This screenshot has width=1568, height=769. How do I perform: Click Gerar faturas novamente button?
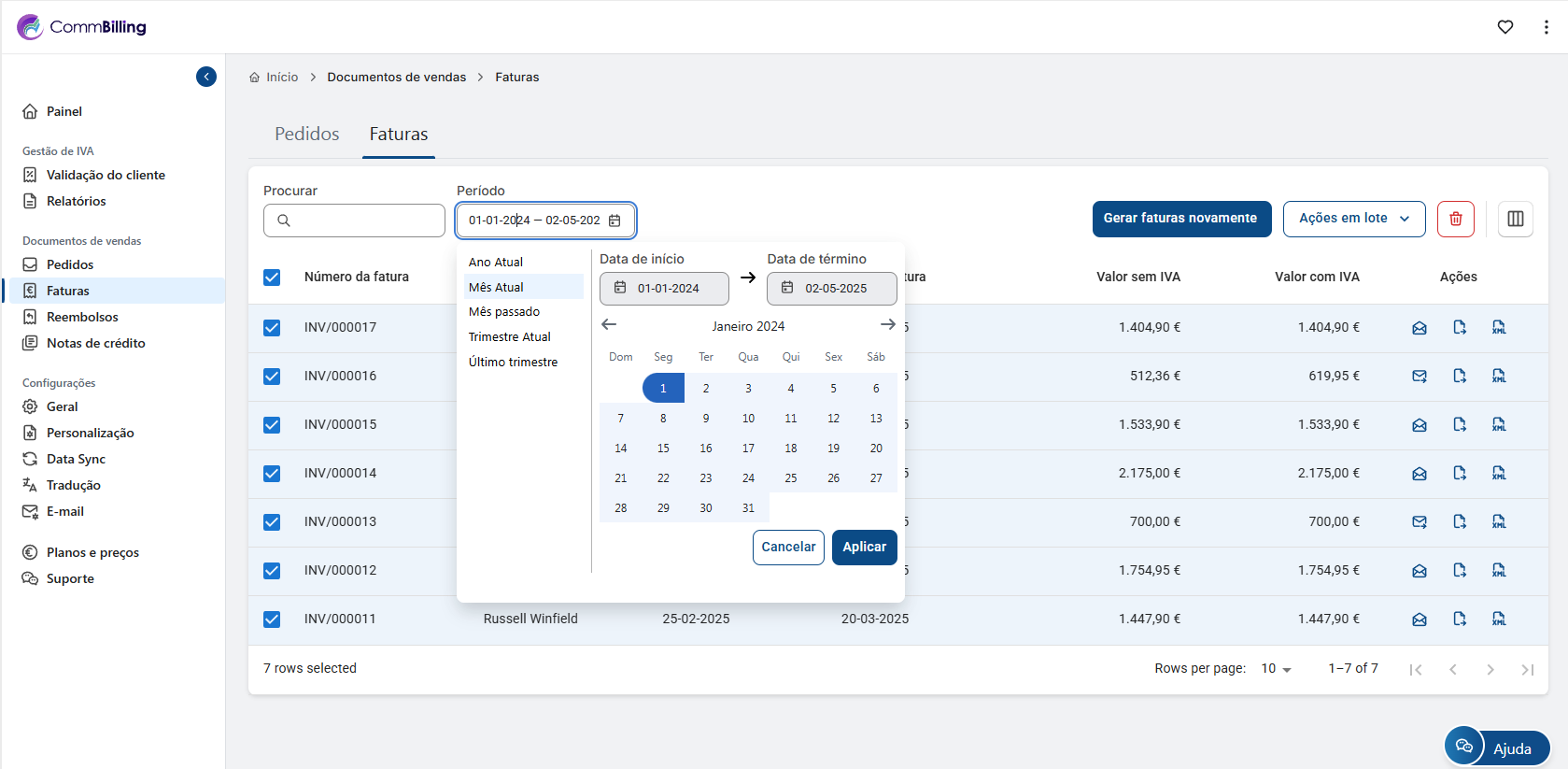tap(1180, 219)
